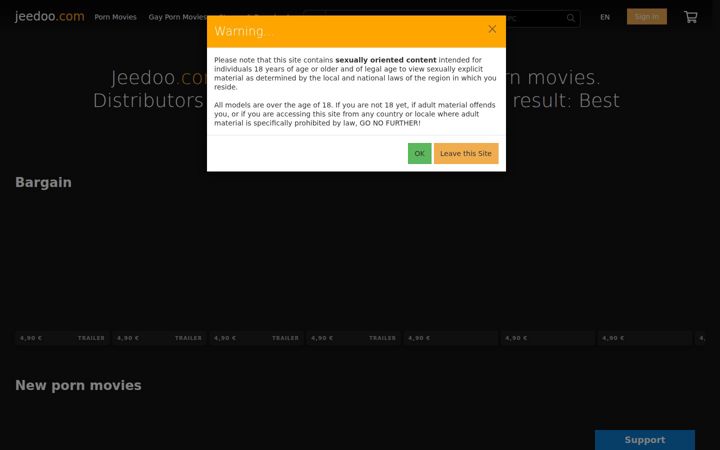
Task: Click the blue Support button
Action: coord(645,440)
